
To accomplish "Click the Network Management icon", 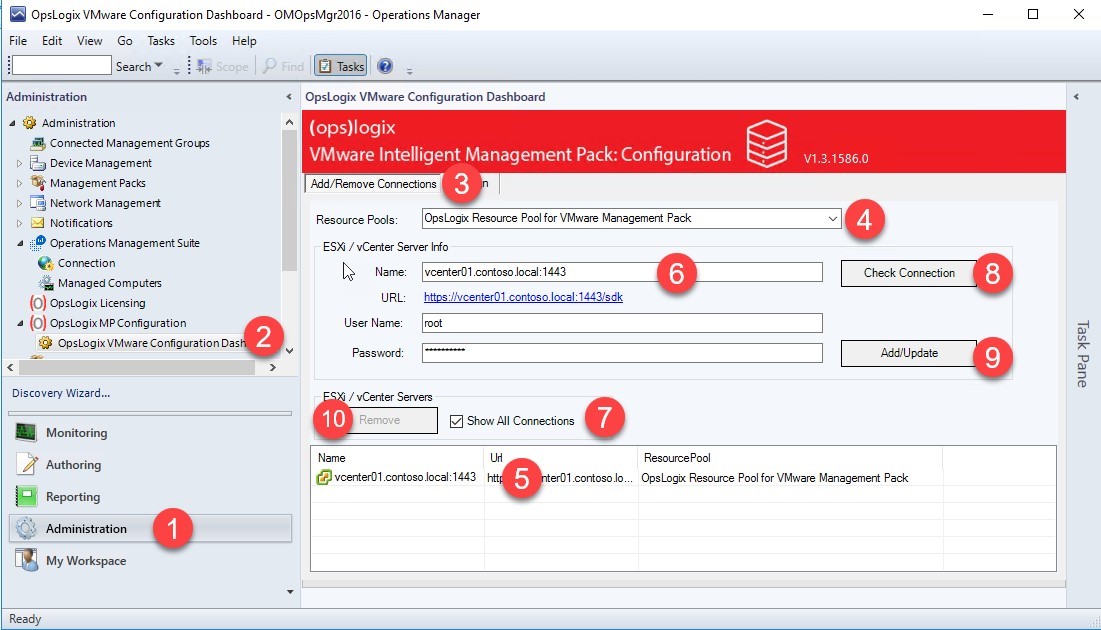I will pyautogui.click(x=38, y=203).
